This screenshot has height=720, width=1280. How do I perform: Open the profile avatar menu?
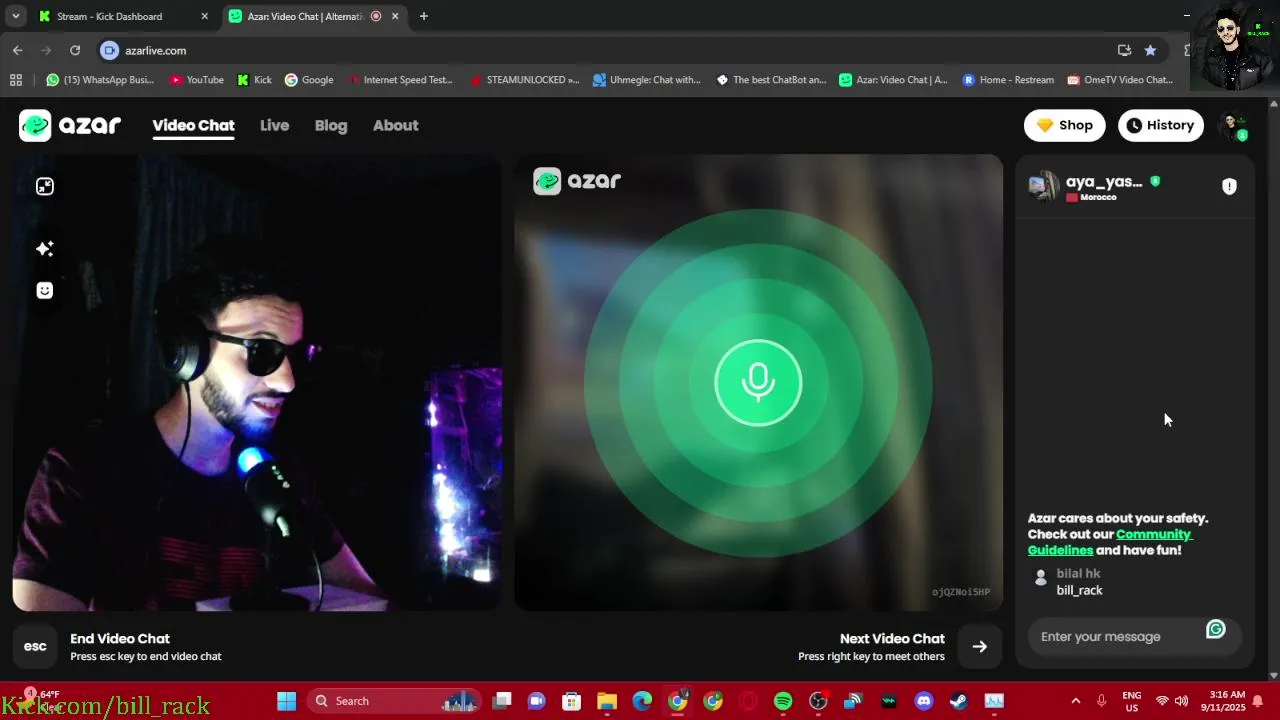click(x=1233, y=126)
